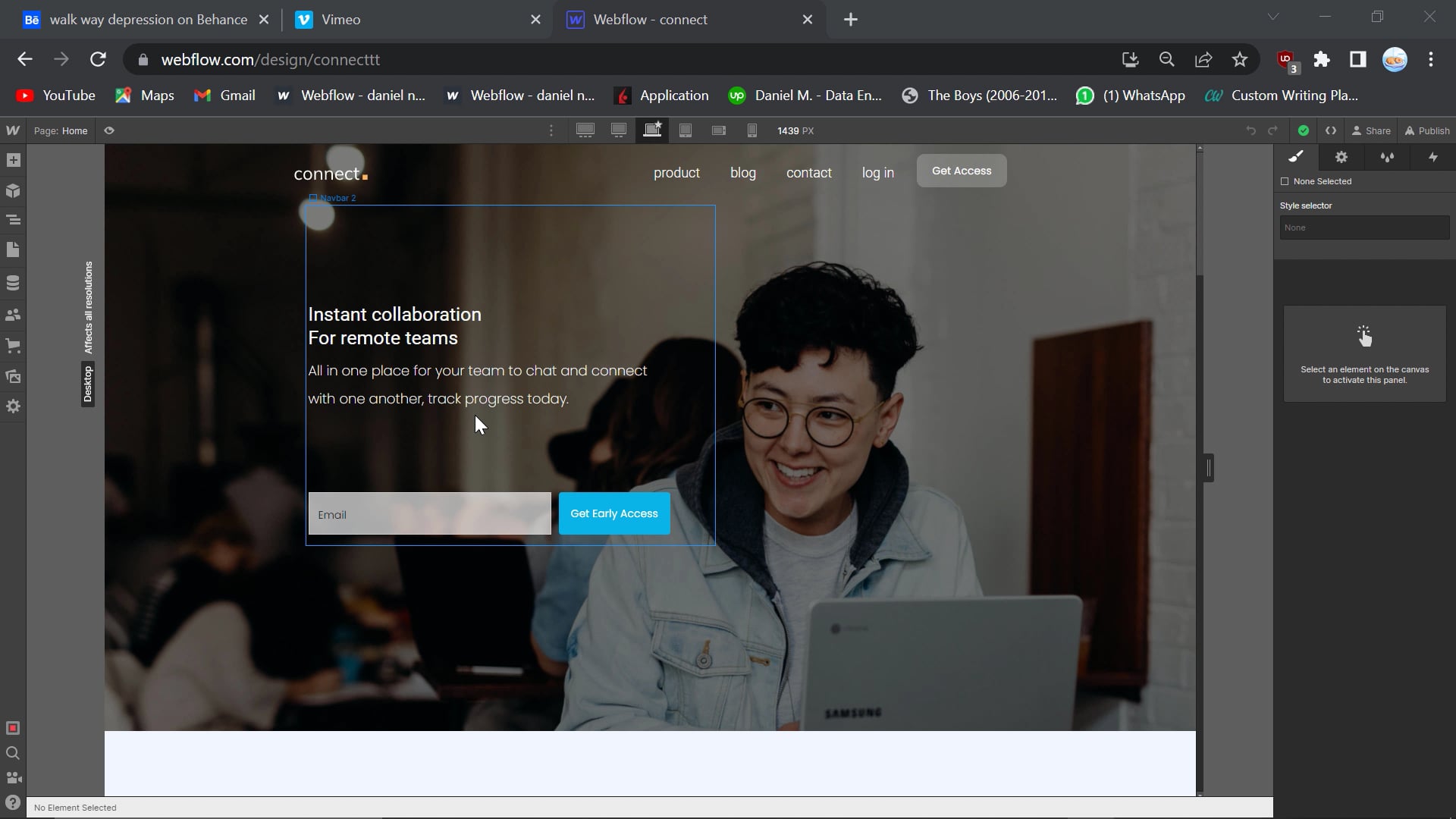Click the log in nav link
Image resolution: width=1456 pixels, height=819 pixels.
(877, 173)
